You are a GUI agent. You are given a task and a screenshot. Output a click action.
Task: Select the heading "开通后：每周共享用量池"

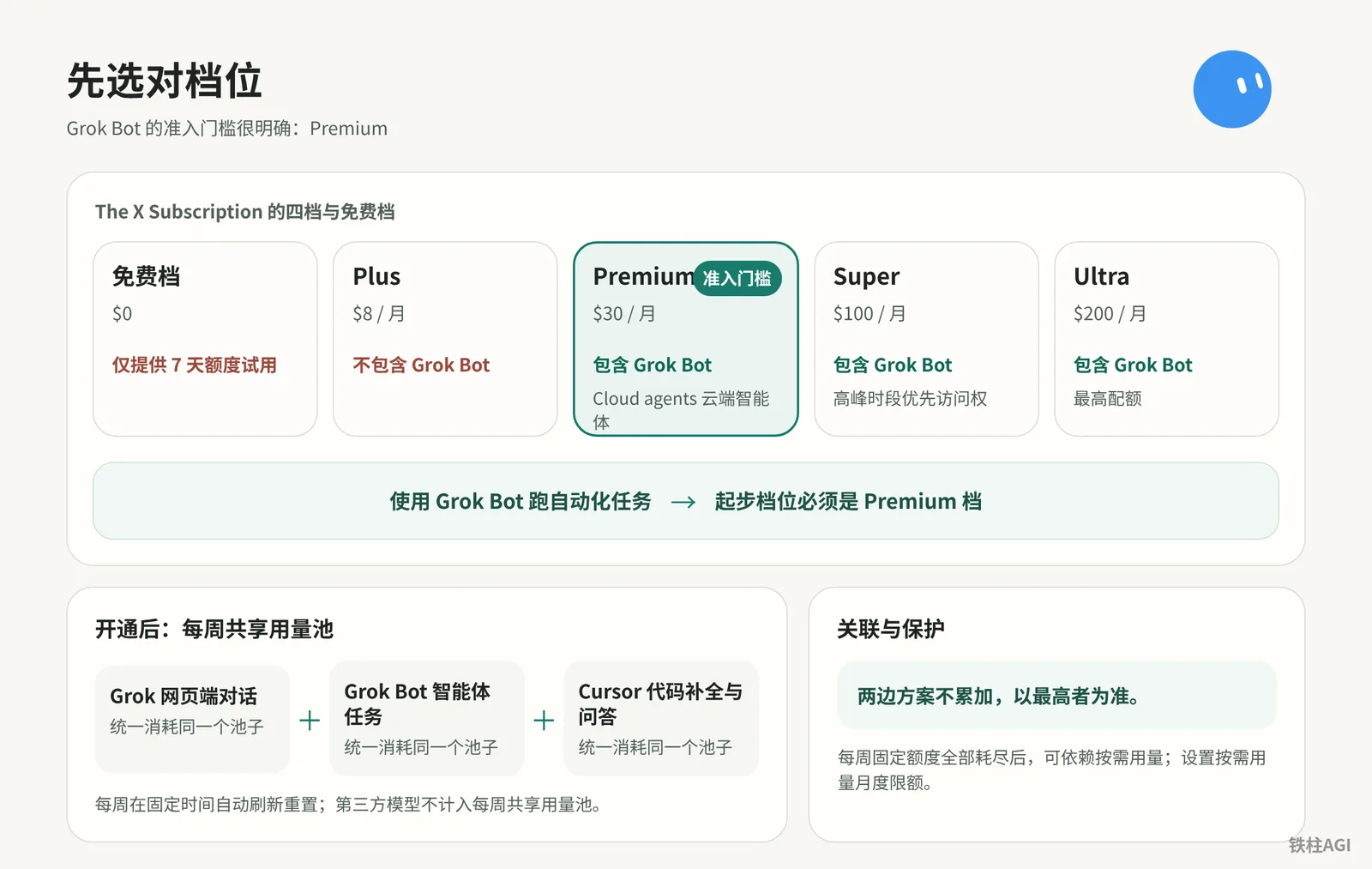click(214, 630)
